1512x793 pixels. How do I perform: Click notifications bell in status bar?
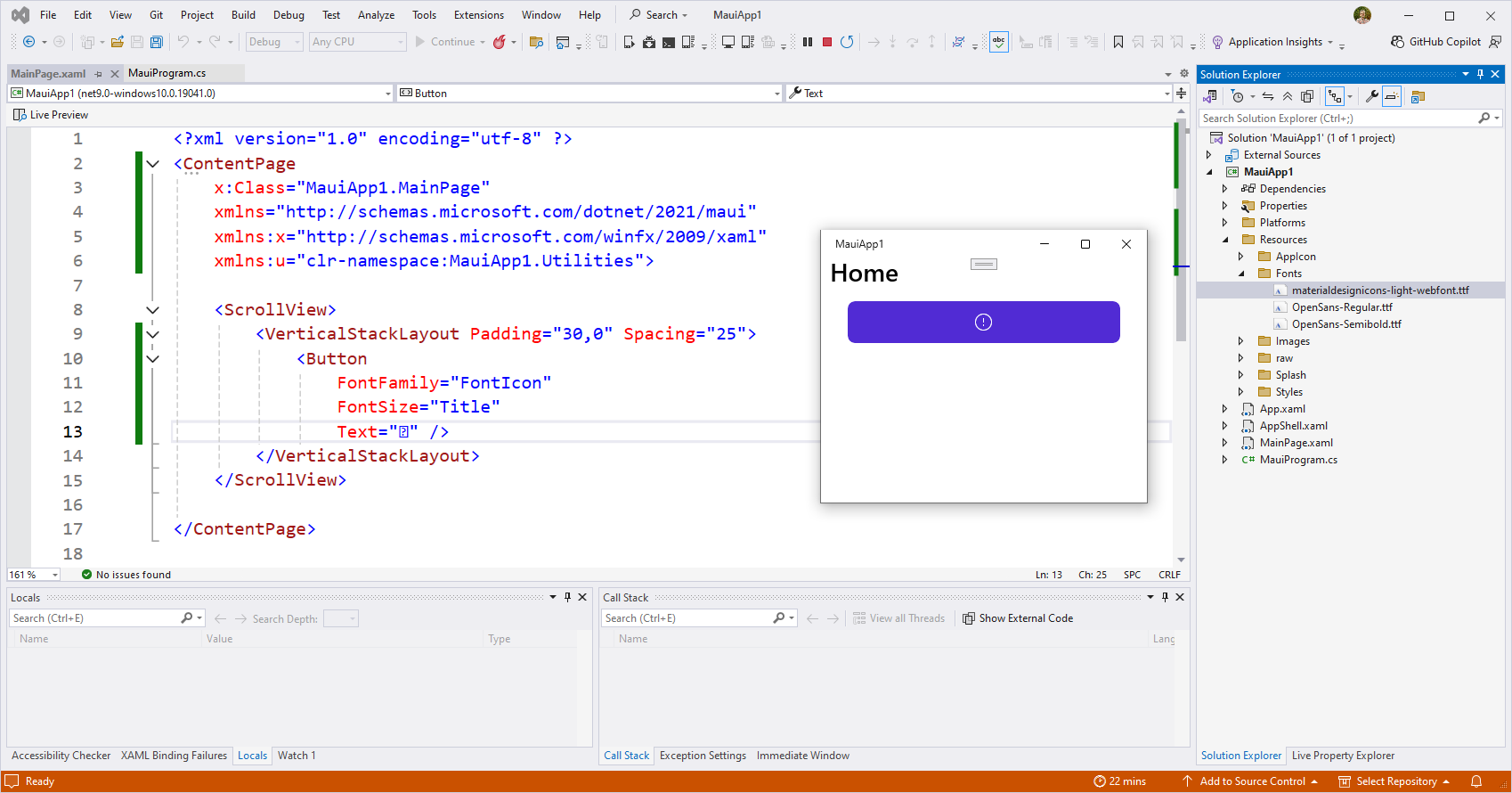click(x=1476, y=781)
